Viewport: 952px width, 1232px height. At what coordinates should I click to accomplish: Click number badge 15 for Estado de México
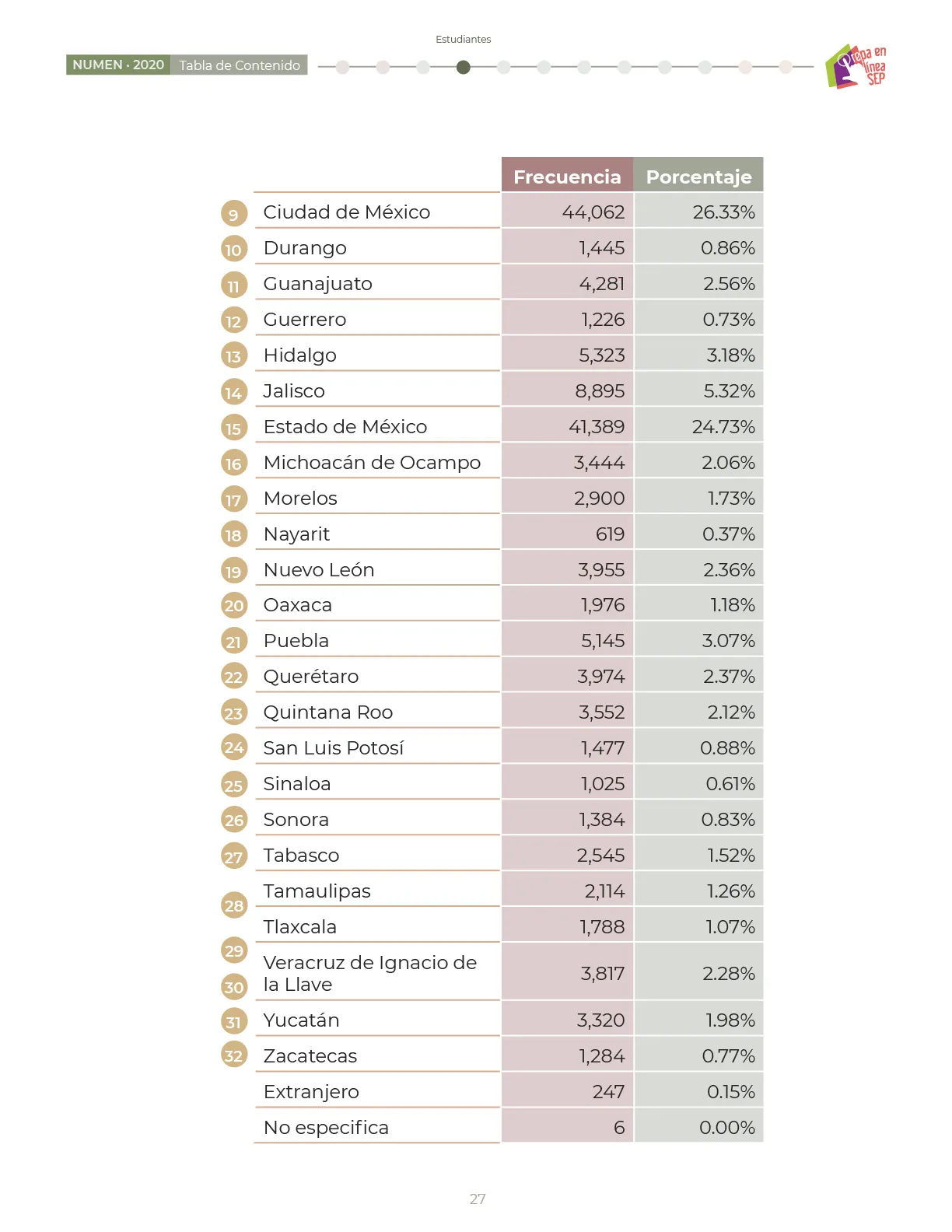click(x=234, y=428)
